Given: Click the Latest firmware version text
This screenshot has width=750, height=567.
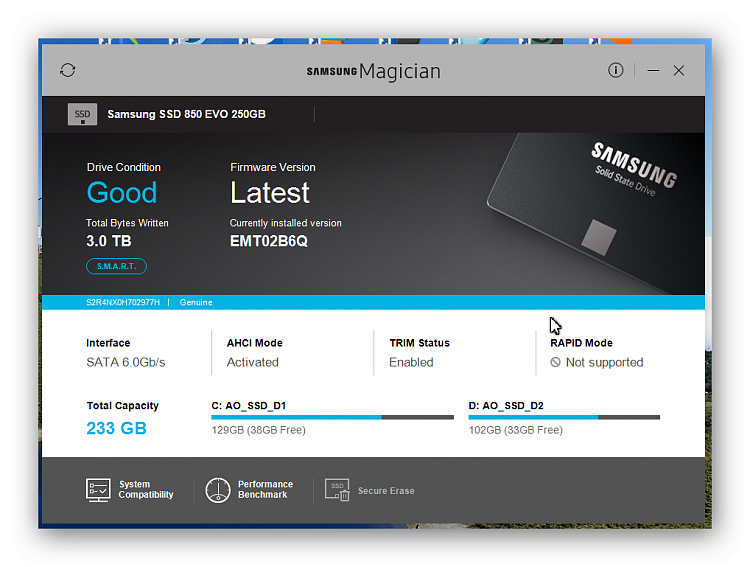Looking at the screenshot, I should (270, 193).
